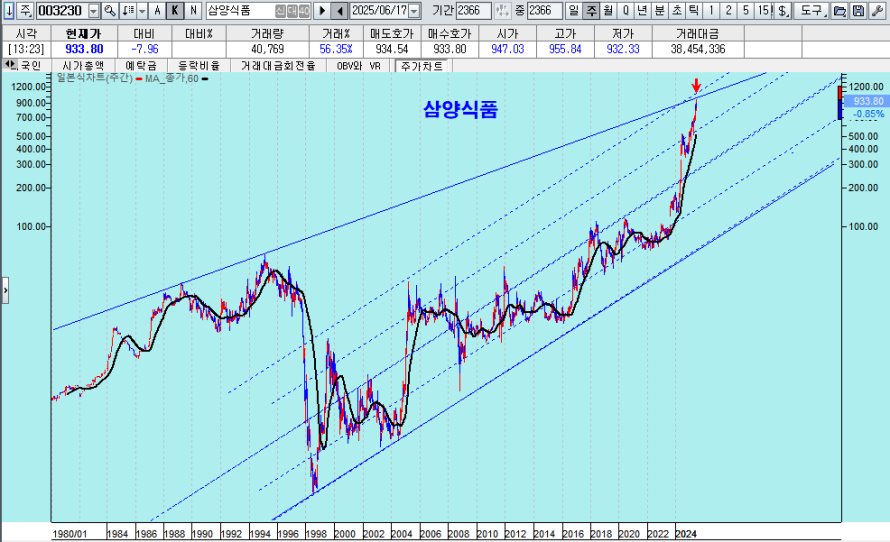Click the -0.85% change label on axis
The height and width of the screenshot is (542, 890).
(869, 114)
